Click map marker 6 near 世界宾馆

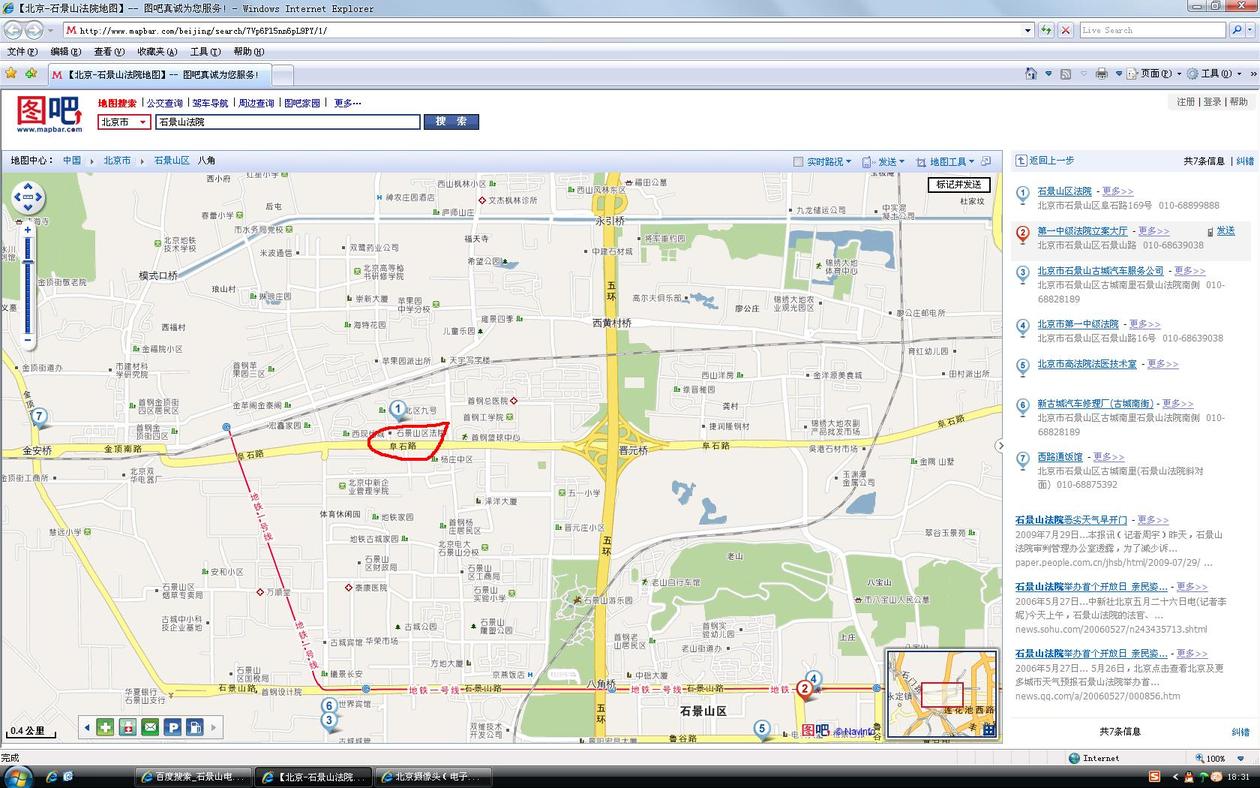tap(328, 706)
